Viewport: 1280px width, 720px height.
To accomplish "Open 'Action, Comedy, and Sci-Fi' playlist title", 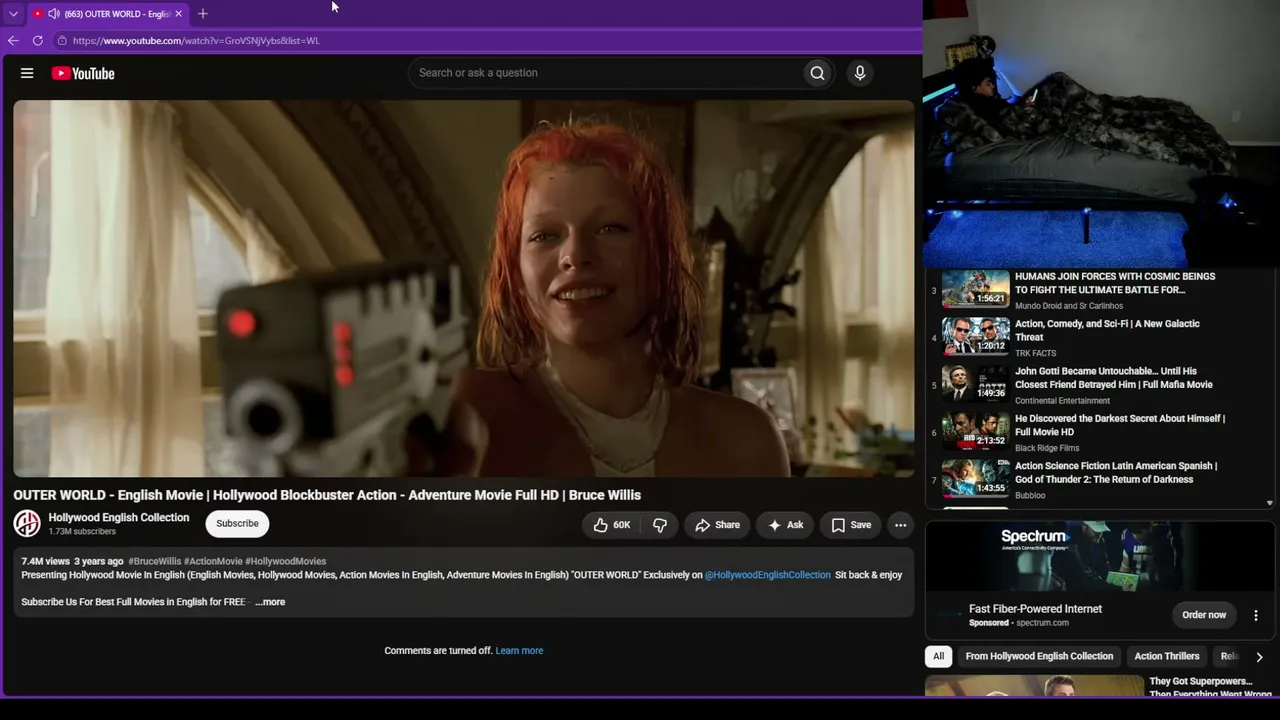I will [x=1107, y=330].
